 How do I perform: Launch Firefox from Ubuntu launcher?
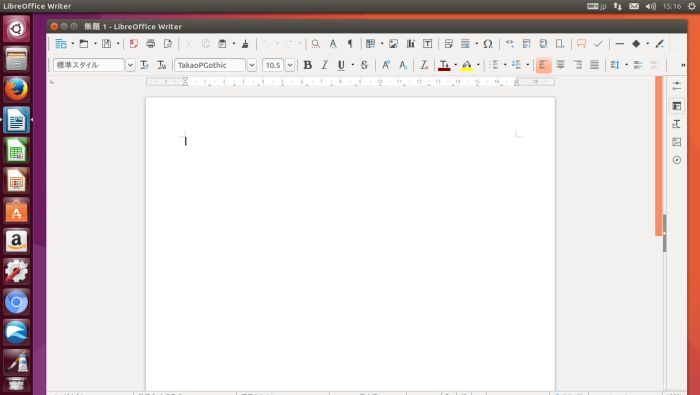click(x=17, y=89)
